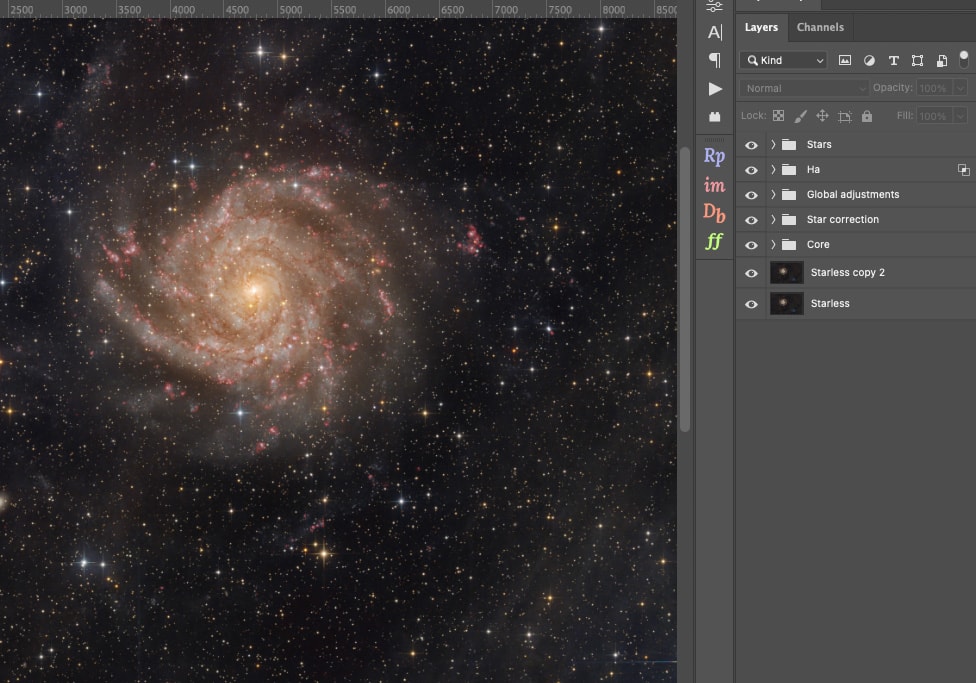The width and height of the screenshot is (976, 683).
Task: Click the Starless layer thumbnail
Action: (787, 304)
